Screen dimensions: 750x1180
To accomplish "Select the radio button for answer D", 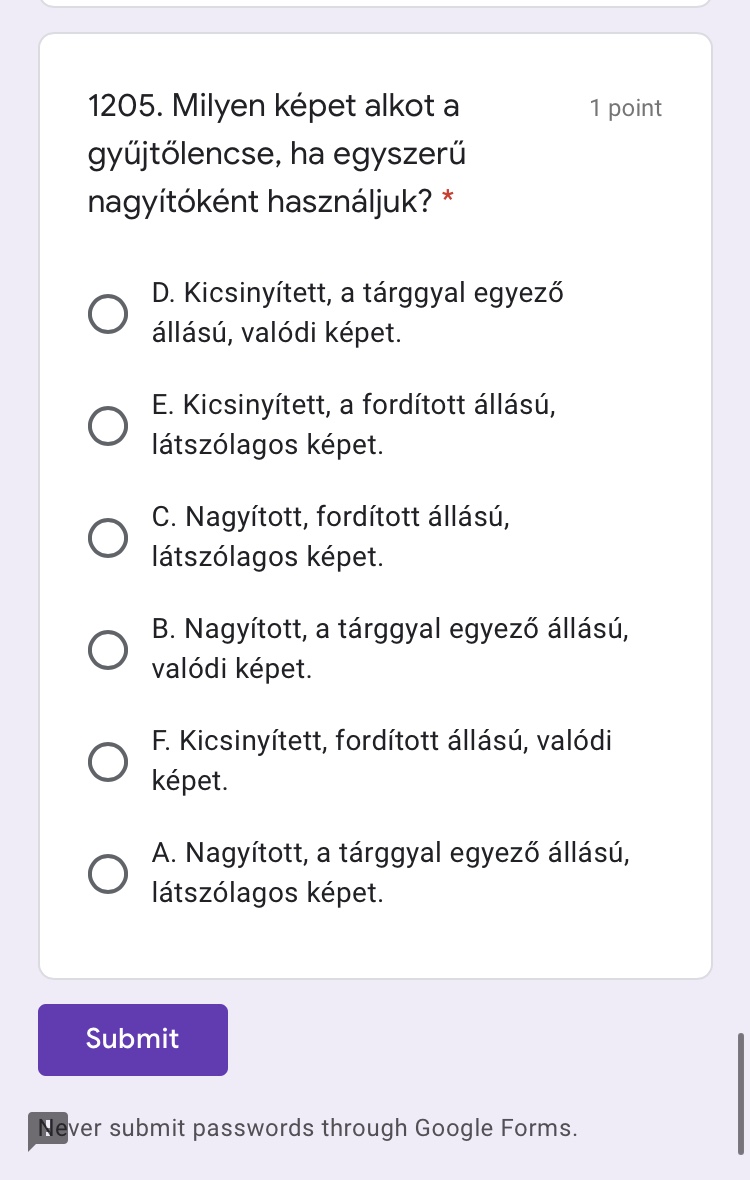I will 108,313.
